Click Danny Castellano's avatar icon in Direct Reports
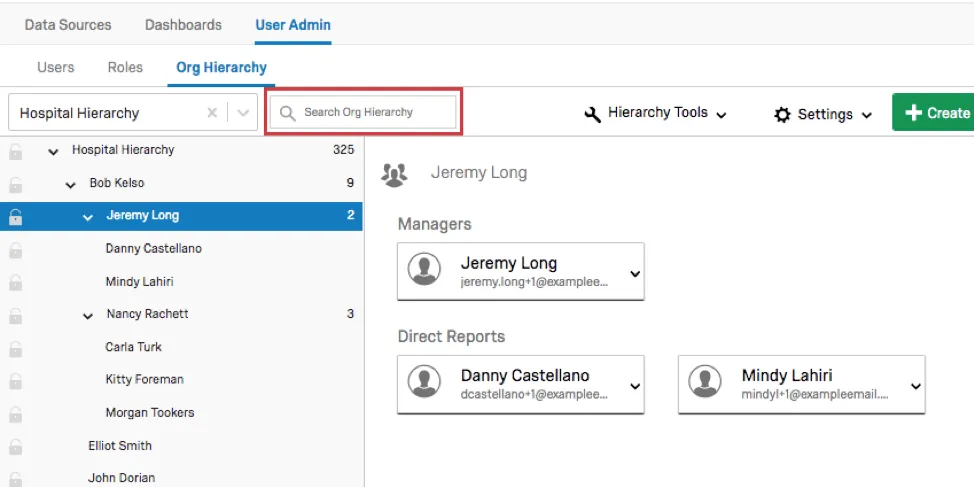This screenshot has width=974, height=487. (x=426, y=384)
